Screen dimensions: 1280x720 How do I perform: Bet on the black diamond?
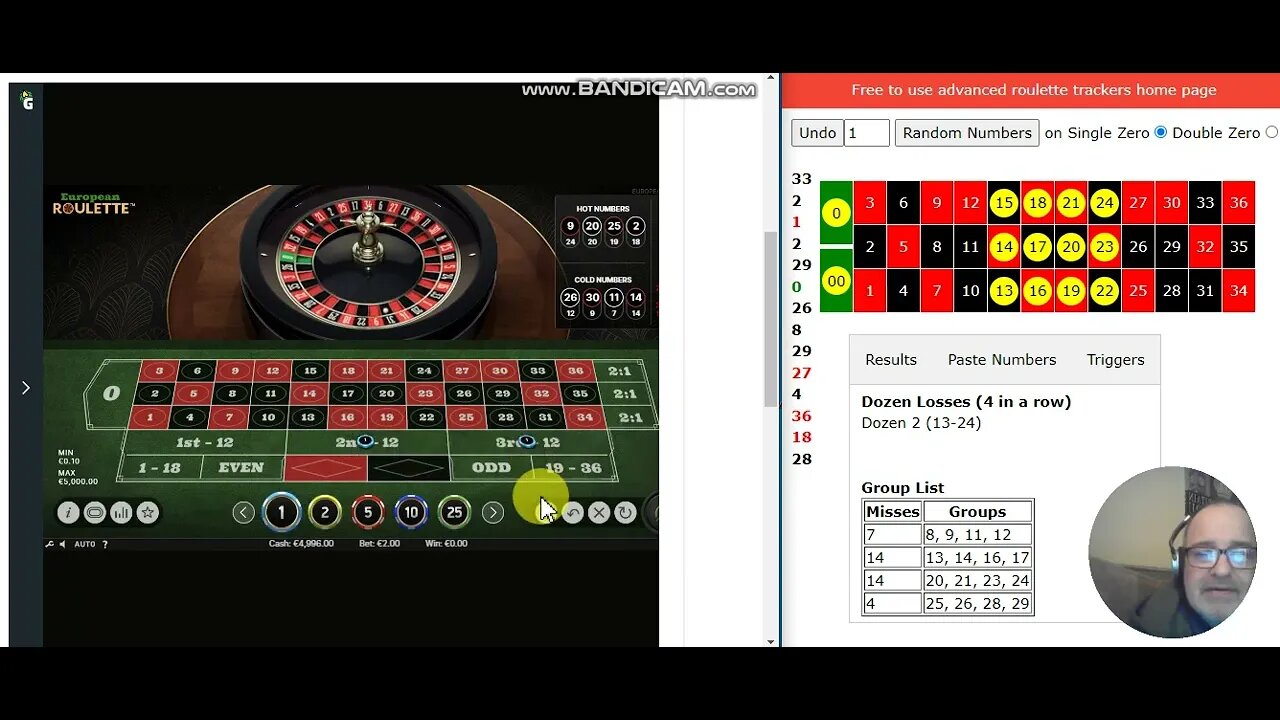[x=409, y=468]
